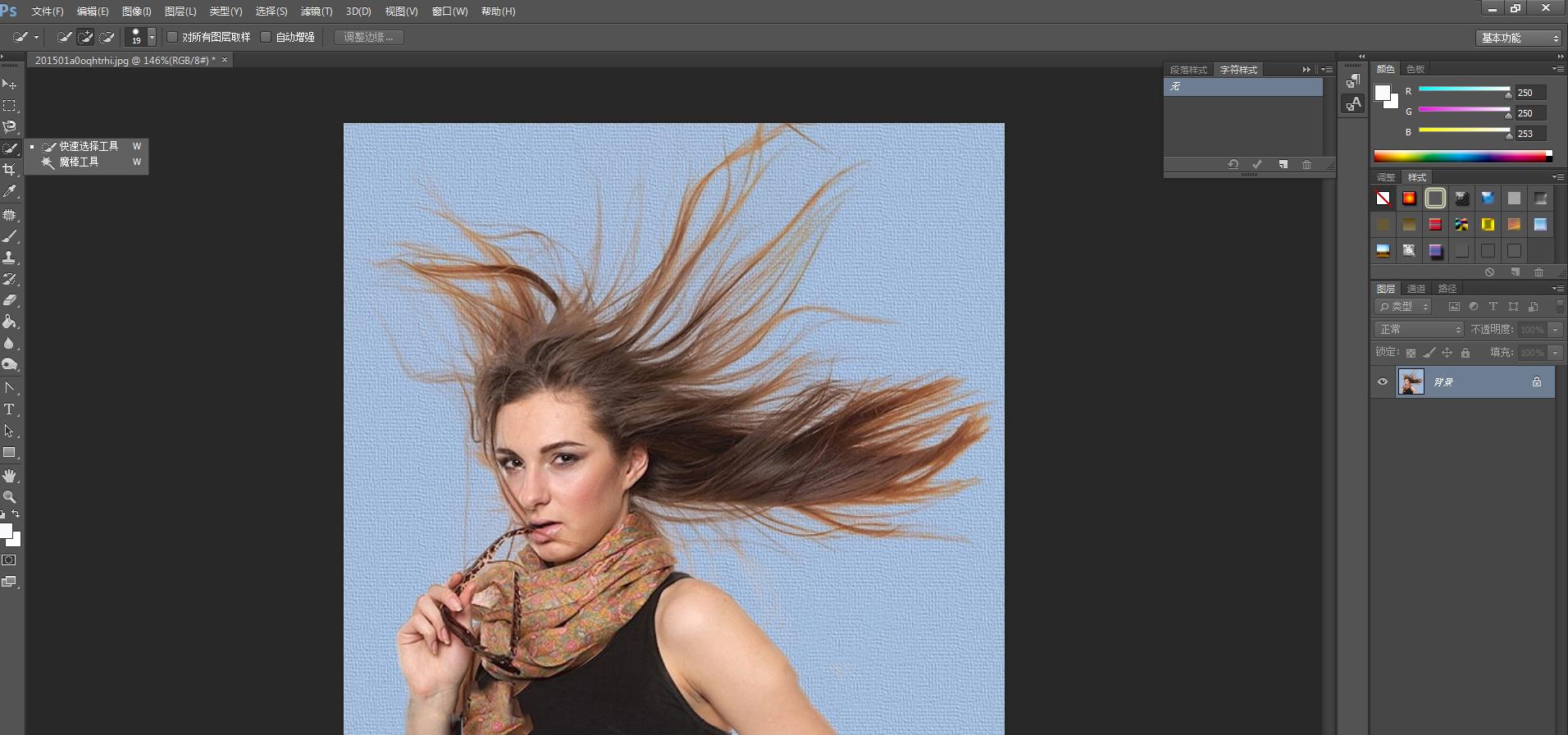Select the Healing Brush tool
The image size is (1568, 735).
point(10,215)
